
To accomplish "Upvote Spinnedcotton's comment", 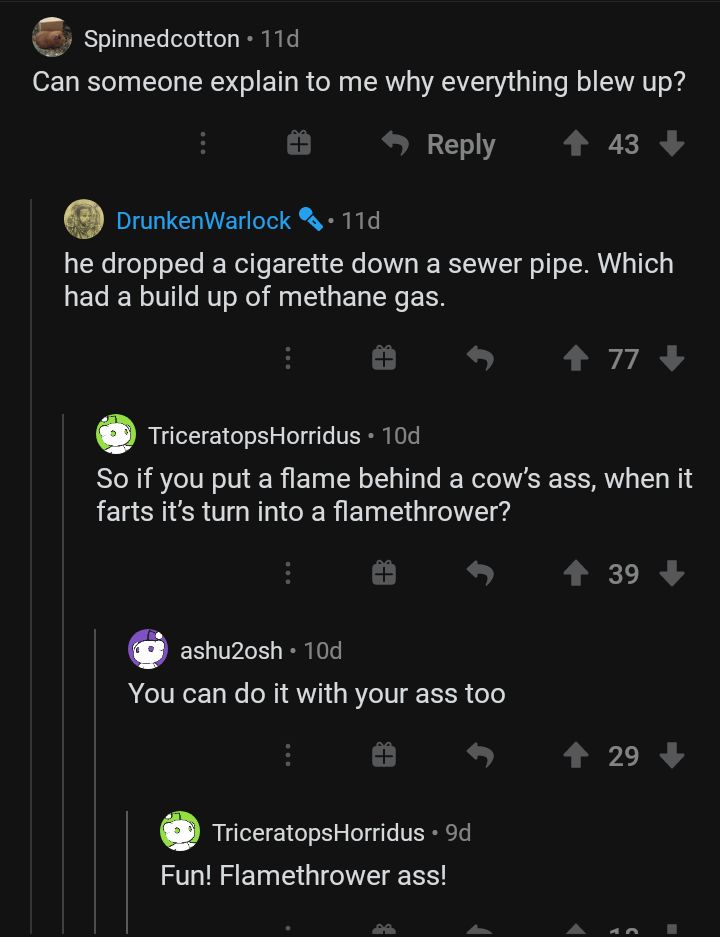I will (x=575, y=144).
